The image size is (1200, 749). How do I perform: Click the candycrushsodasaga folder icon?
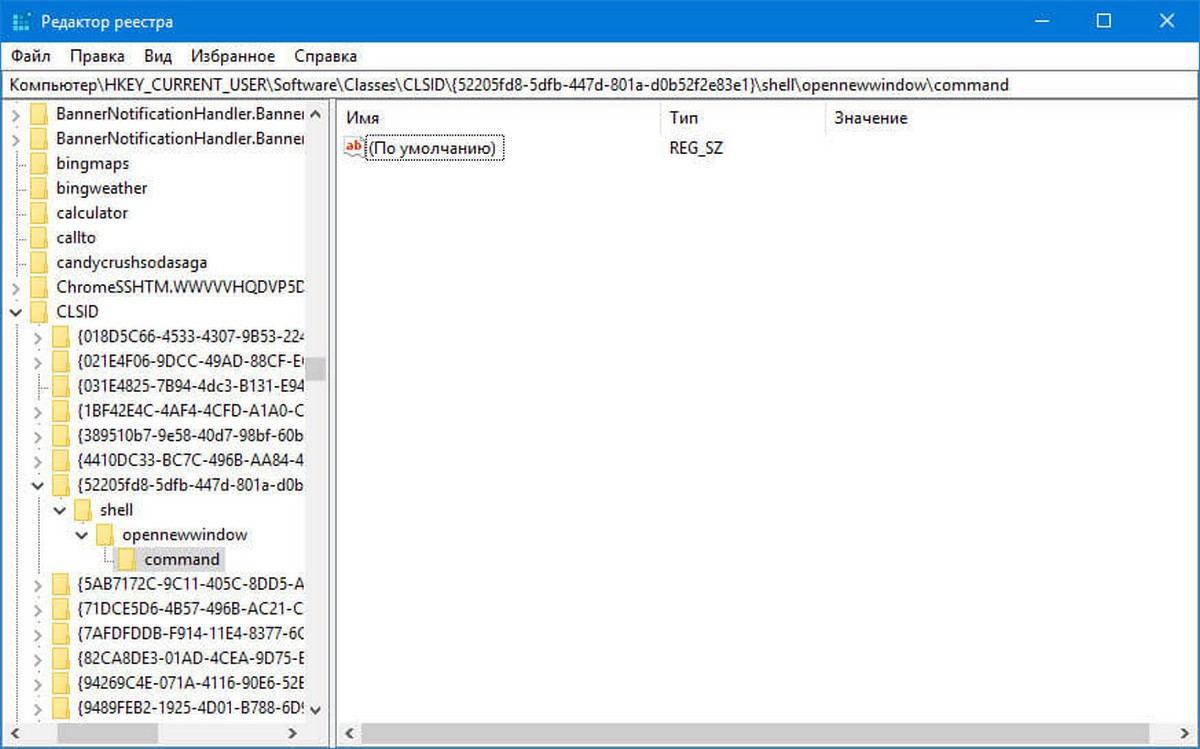point(40,263)
